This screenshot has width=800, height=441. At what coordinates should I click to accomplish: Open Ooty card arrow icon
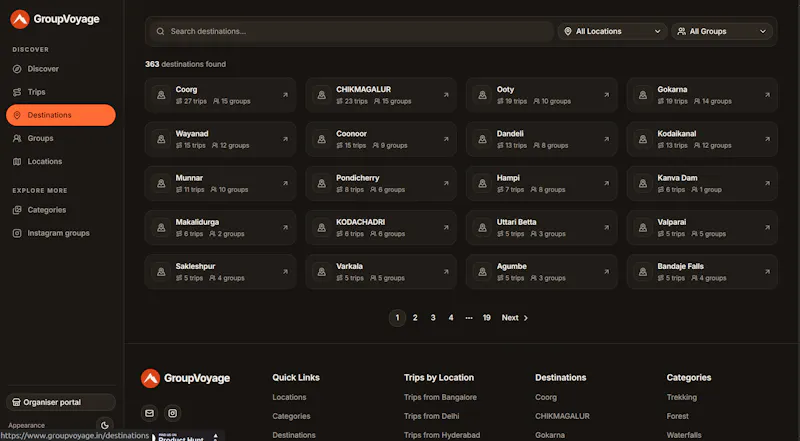click(x=607, y=95)
